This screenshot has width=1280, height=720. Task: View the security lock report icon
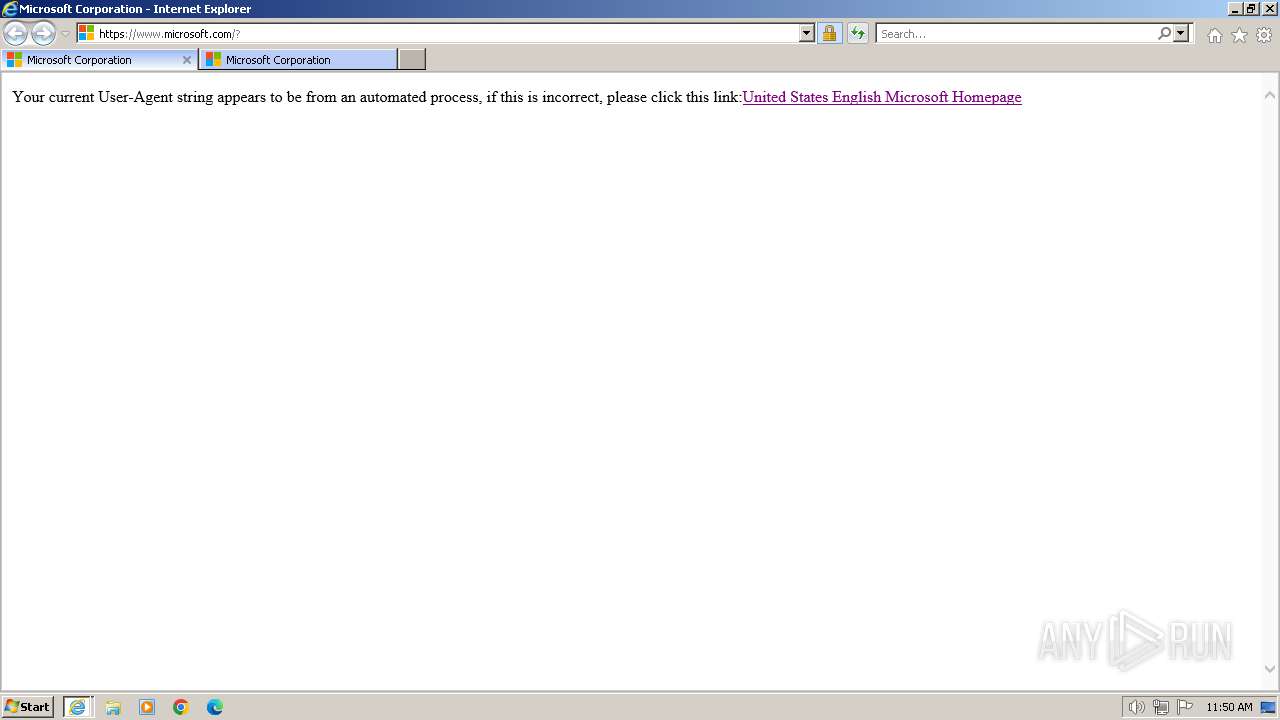[x=829, y=33]
